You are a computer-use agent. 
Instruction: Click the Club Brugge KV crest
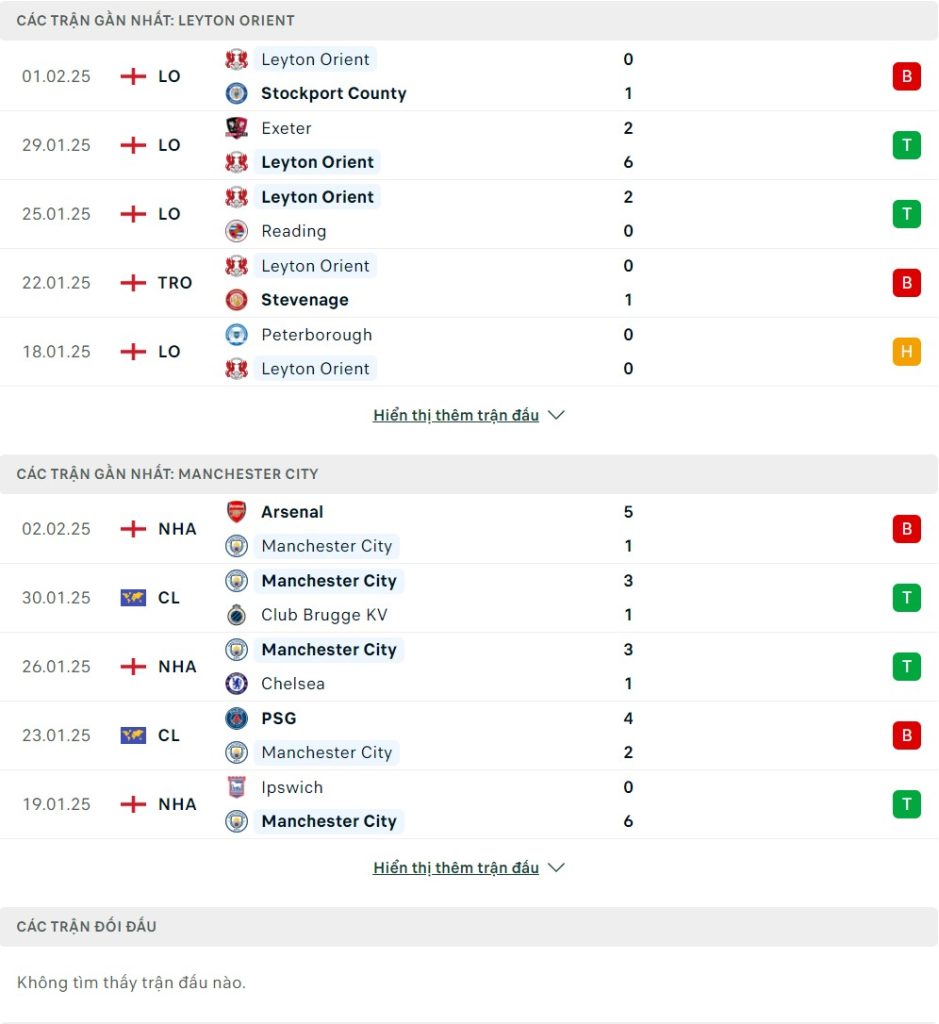tap(236, 615)
